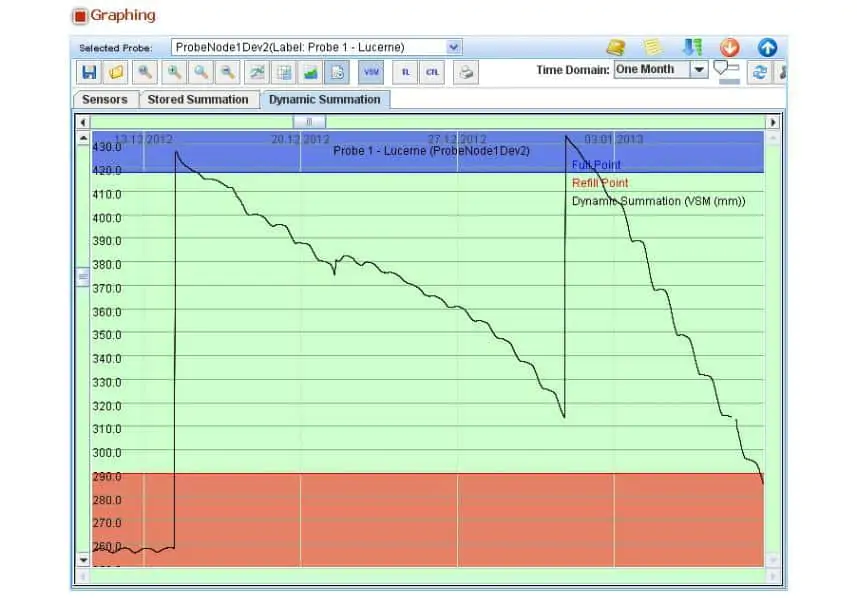
Task: Open the Selected Probe dropdown
Action: [x=452, y=46]
